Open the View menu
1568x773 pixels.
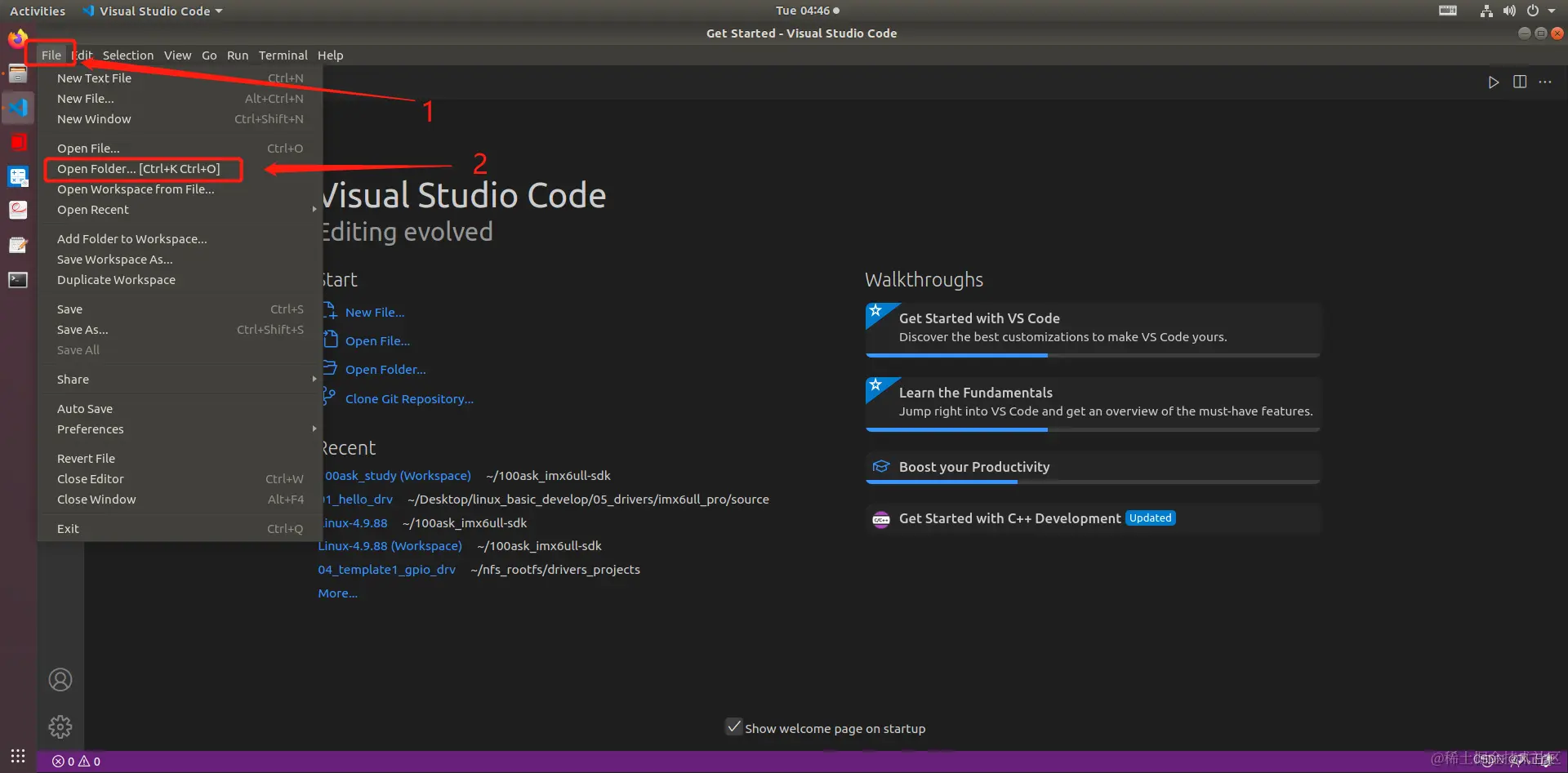pyautogui.click(x=177, y=56)
